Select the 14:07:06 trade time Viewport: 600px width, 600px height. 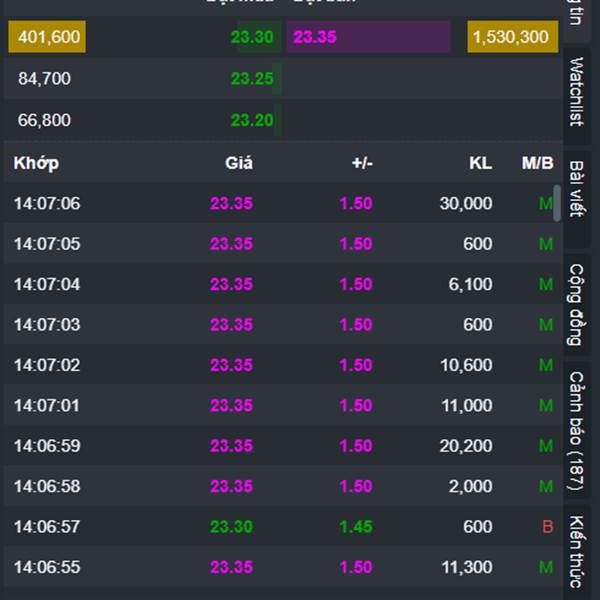click(x=47, y=203)
